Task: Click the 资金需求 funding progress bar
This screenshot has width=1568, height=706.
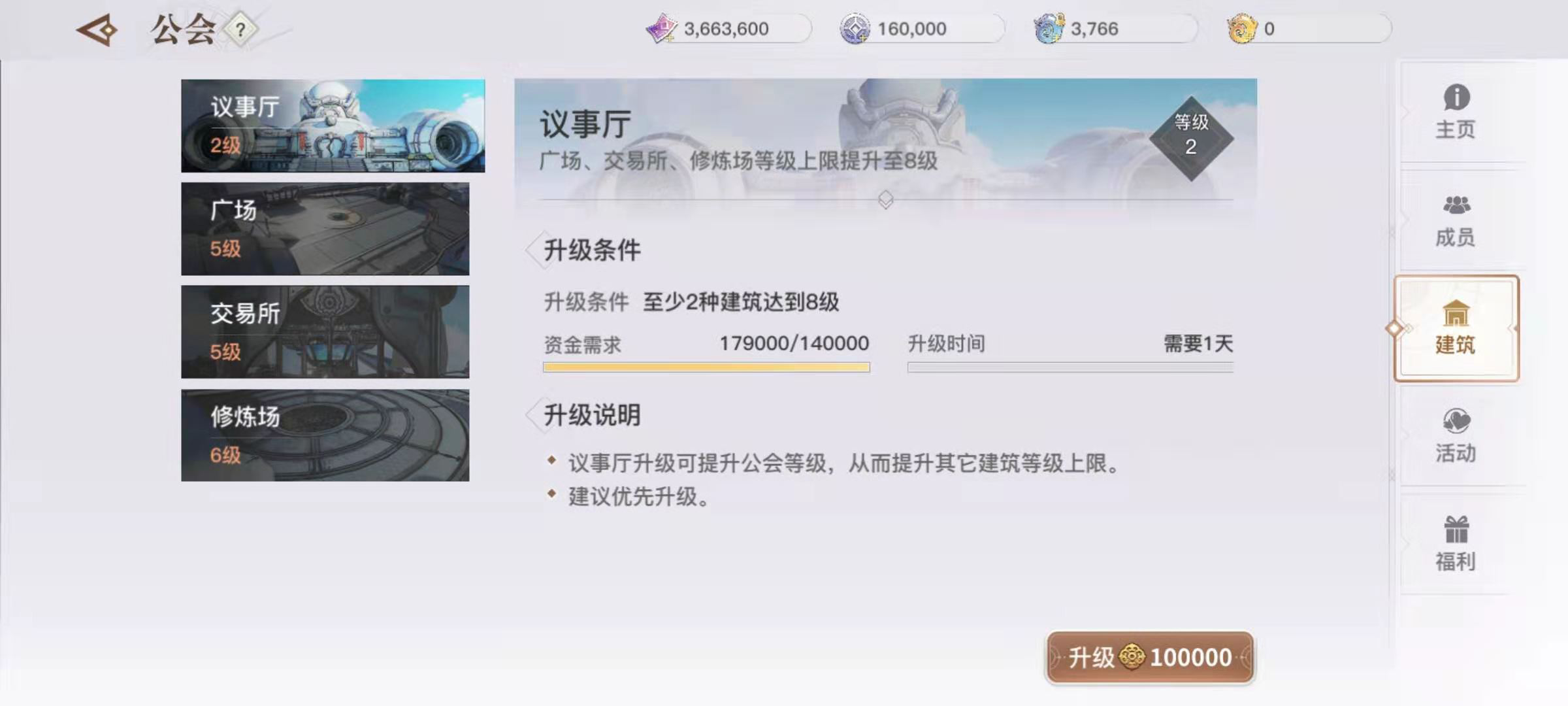Action: [x=706, y=367]
